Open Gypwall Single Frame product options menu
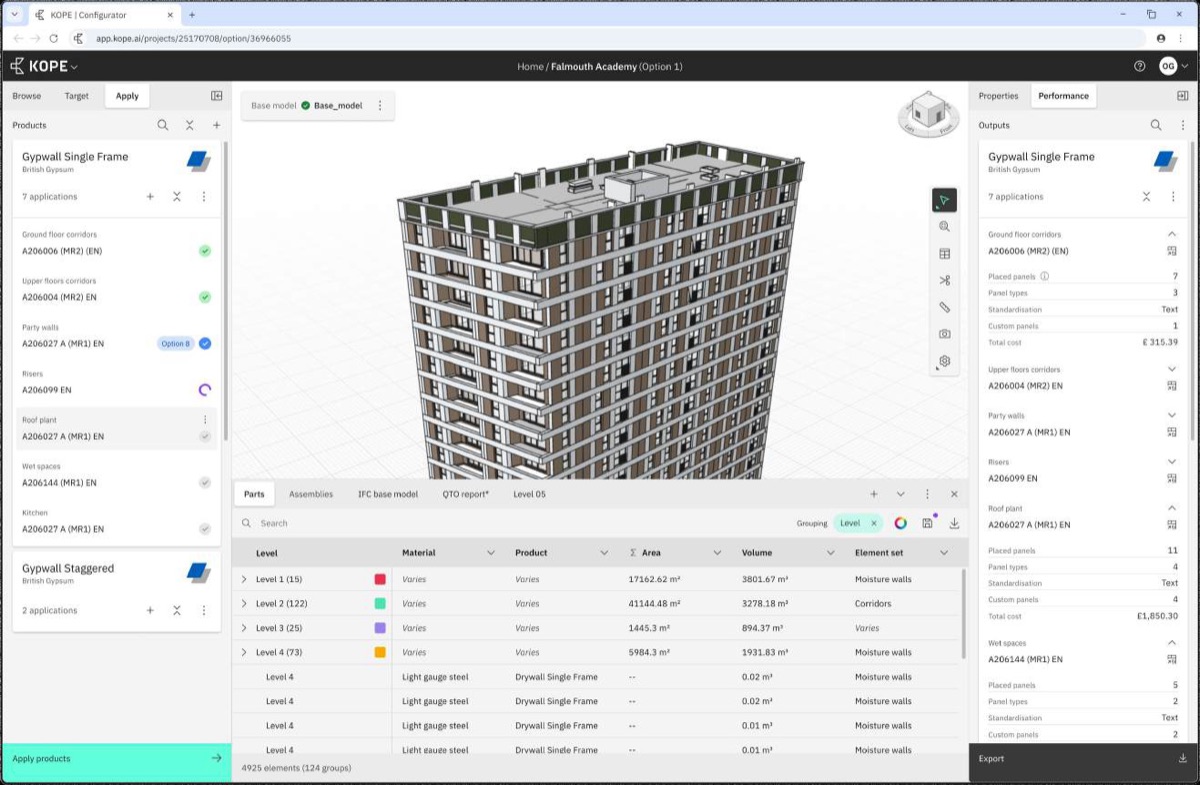 pos(204,197)
